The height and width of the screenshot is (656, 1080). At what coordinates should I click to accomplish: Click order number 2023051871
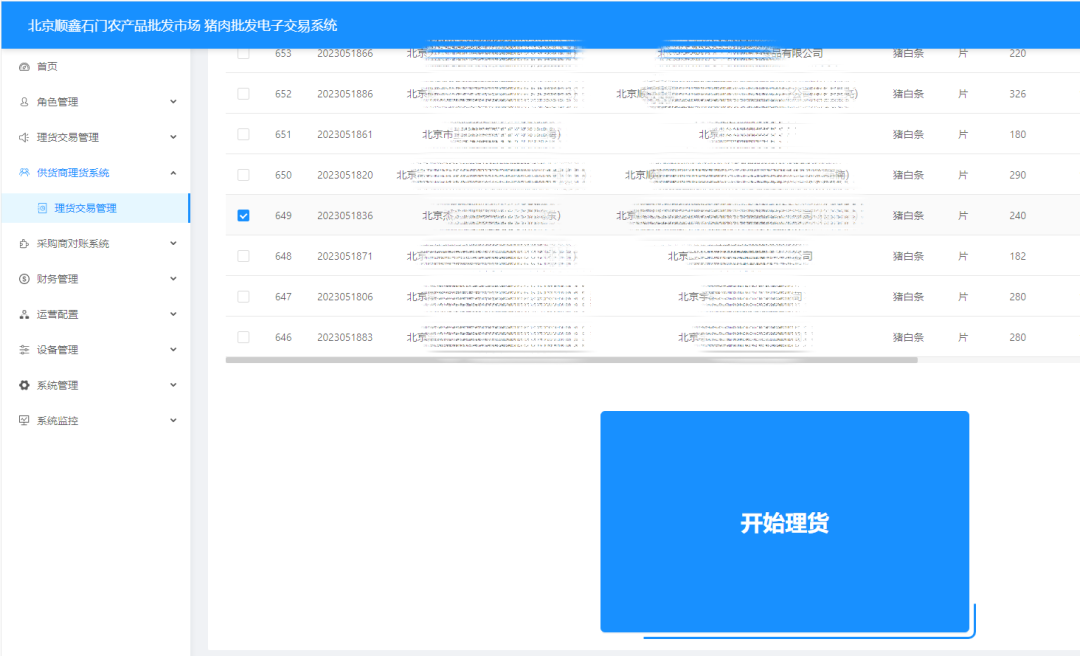345,256
